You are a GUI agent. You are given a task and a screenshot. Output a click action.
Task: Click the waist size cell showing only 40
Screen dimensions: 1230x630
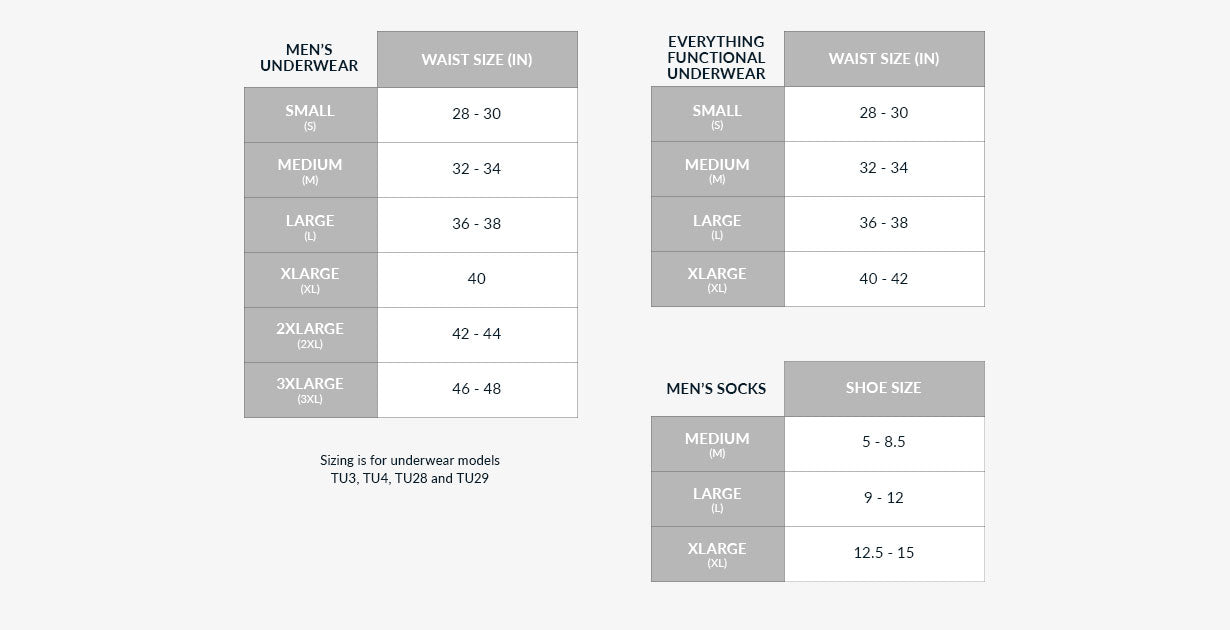pyautogui.click(x=477, y=279)
